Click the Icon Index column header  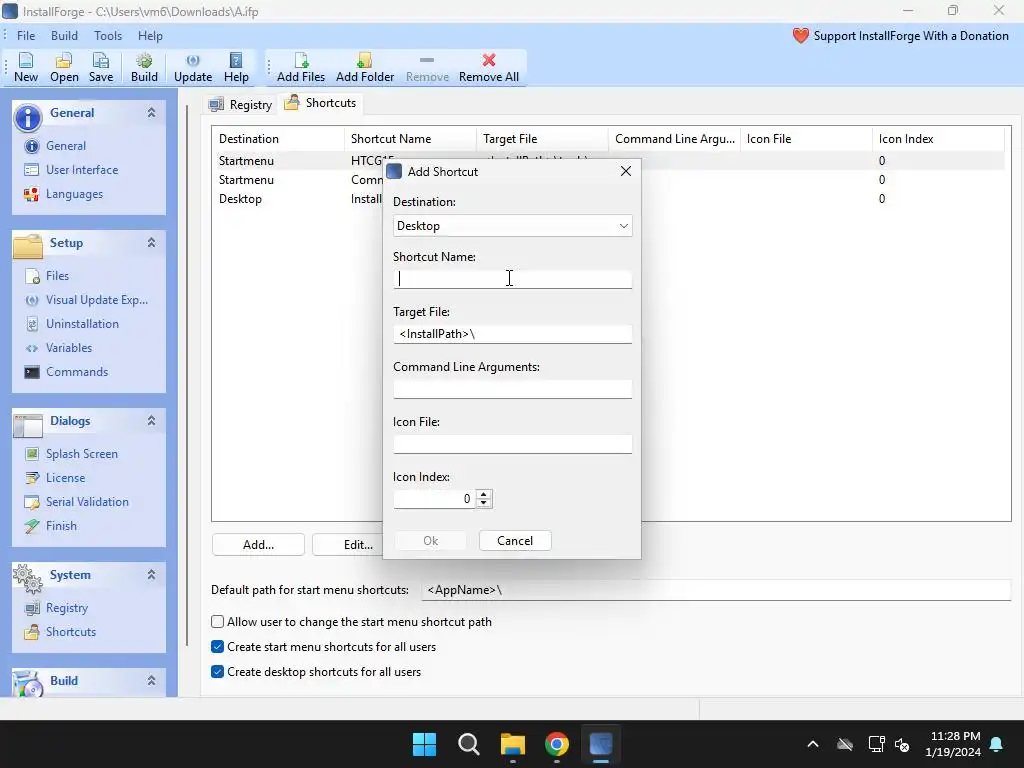point(937,138)
